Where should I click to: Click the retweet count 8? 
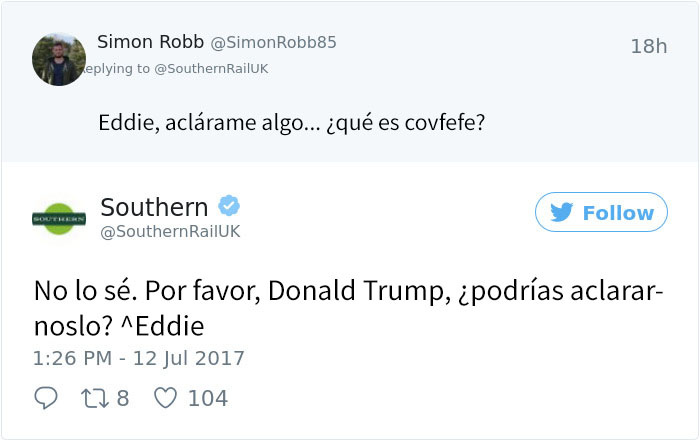[123, 398]
